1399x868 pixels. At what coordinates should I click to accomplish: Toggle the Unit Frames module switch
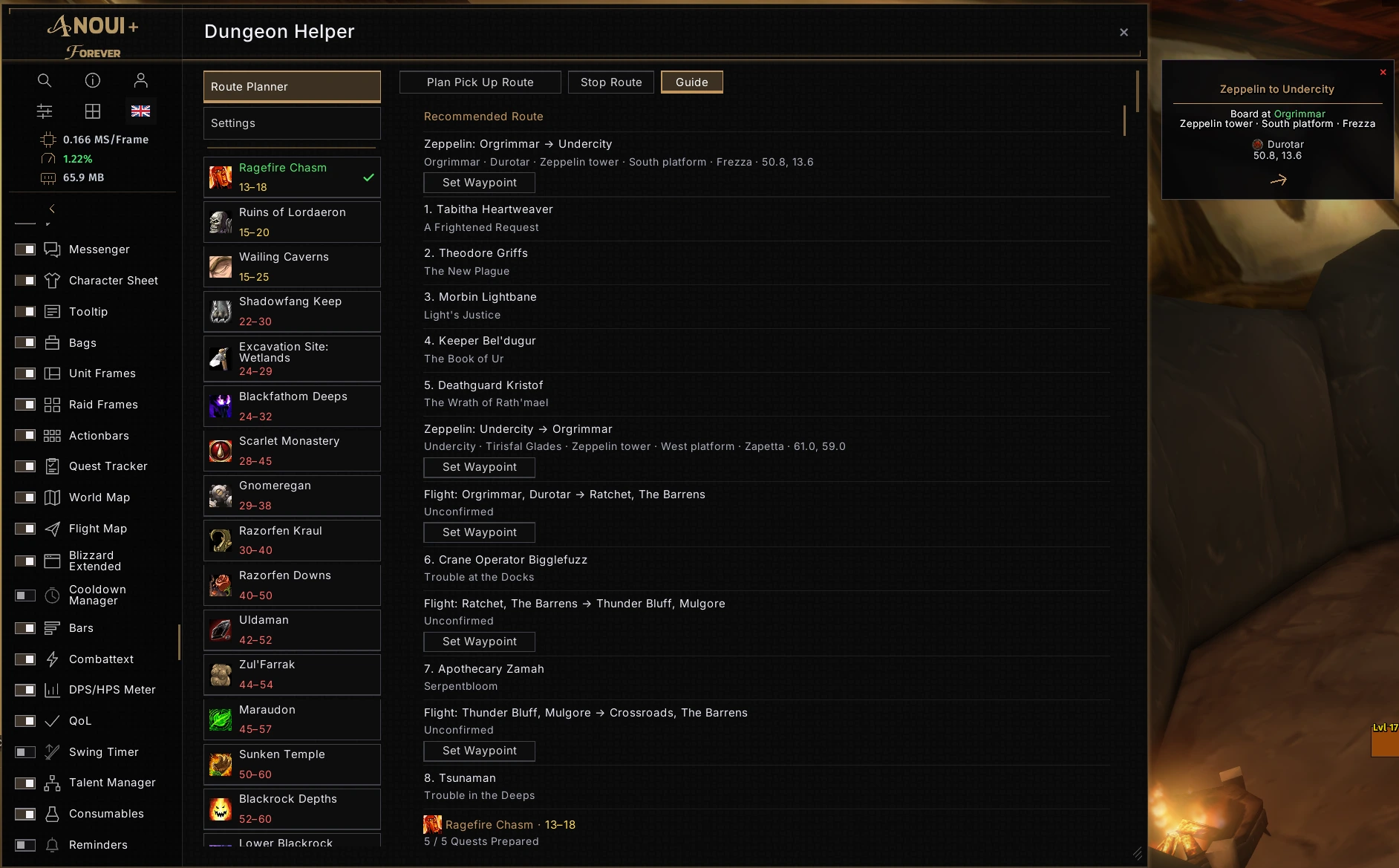point(25,373)
